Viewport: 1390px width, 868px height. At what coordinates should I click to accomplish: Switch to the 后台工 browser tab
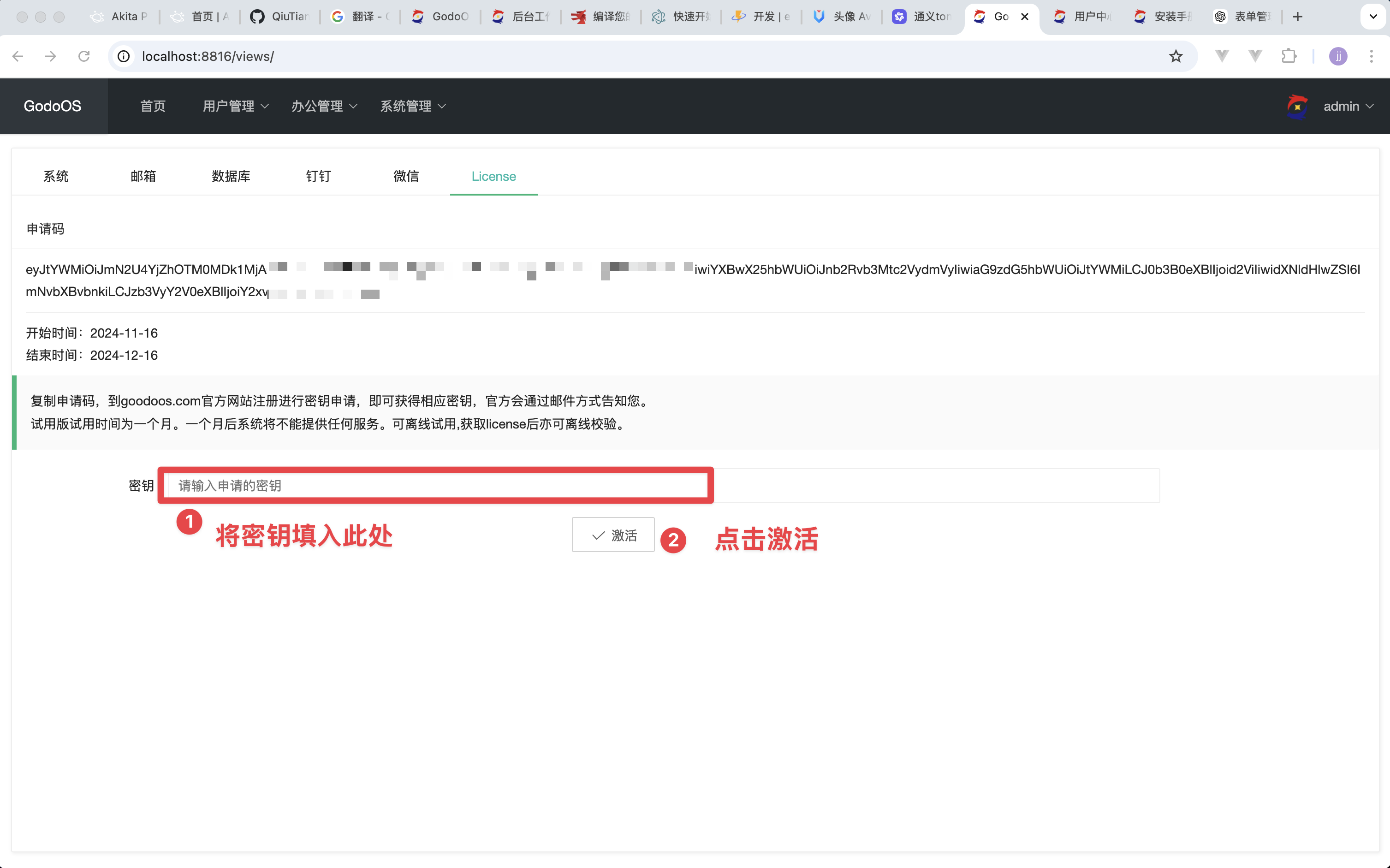click(521, 17)
